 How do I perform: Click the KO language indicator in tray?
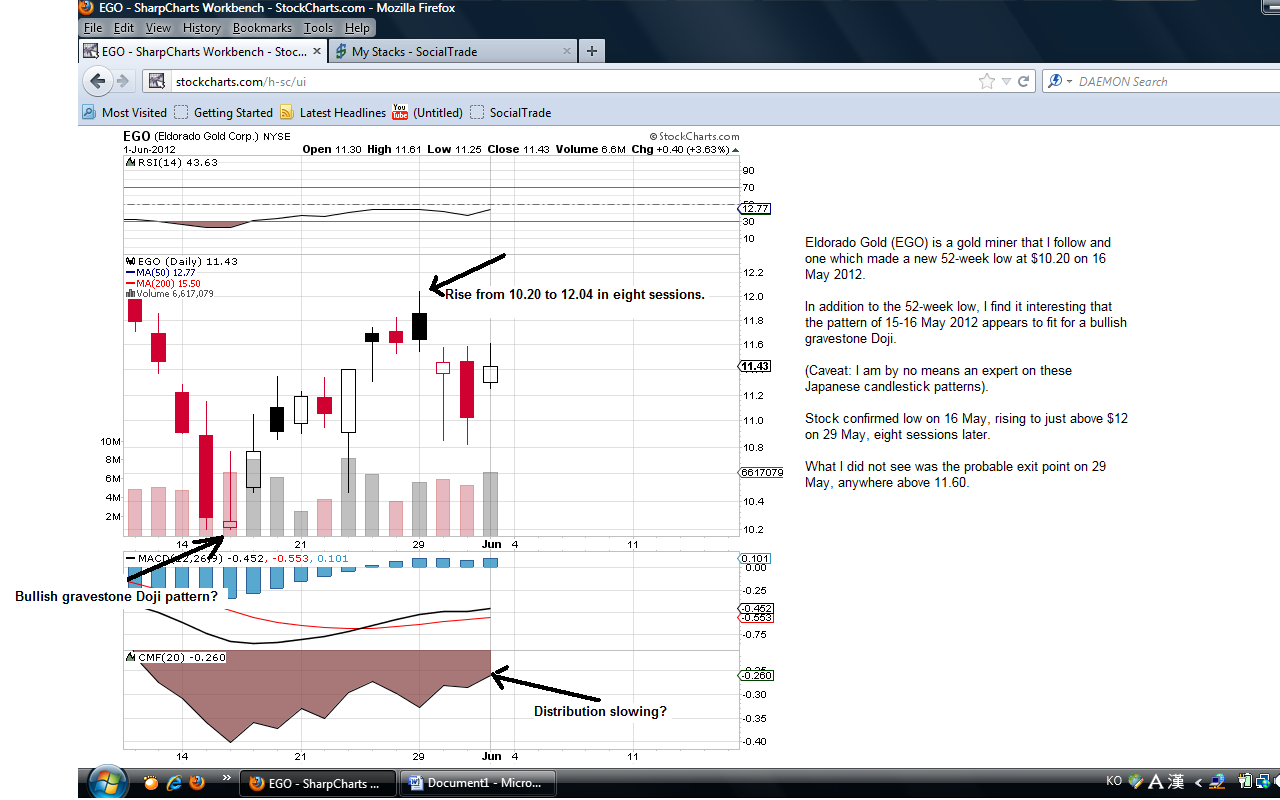1114,782
